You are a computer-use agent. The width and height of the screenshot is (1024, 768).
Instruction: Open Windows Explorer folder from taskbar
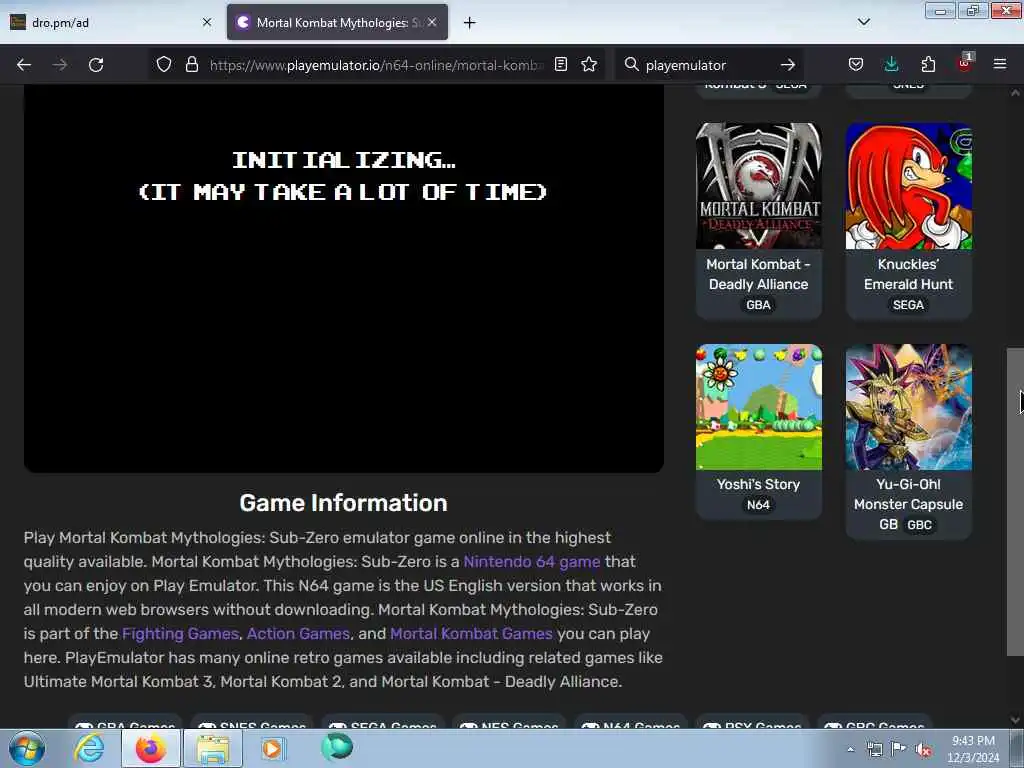point(213,748)
